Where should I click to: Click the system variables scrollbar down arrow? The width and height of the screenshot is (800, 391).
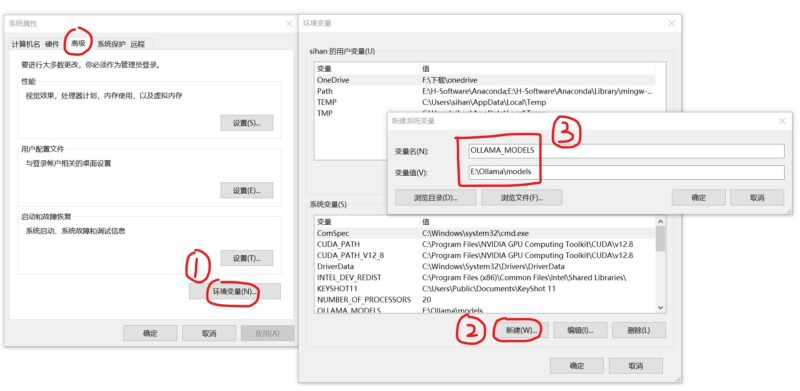(x=661, y=308)
